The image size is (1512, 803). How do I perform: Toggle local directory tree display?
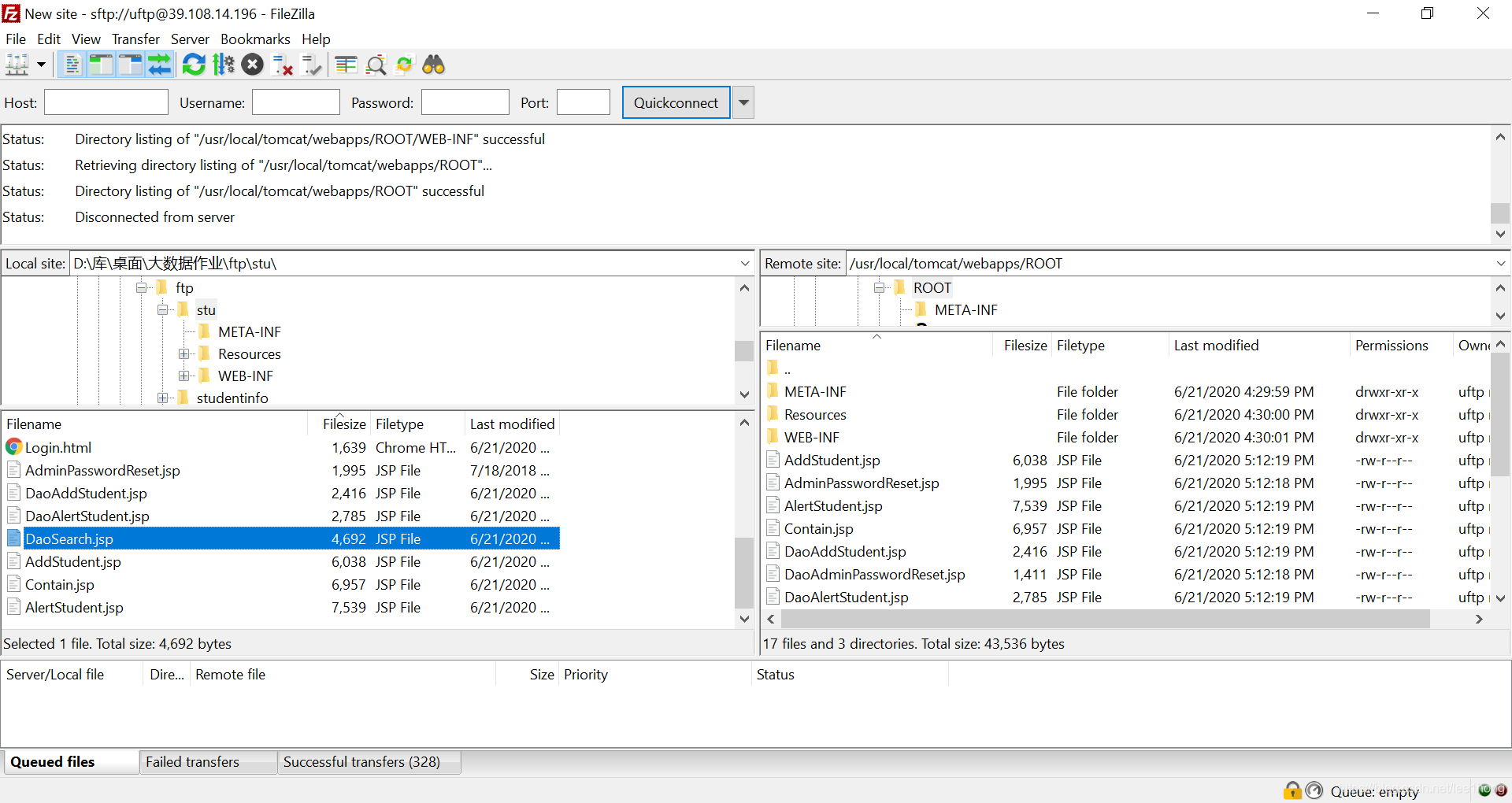click(x=101, y=65)
